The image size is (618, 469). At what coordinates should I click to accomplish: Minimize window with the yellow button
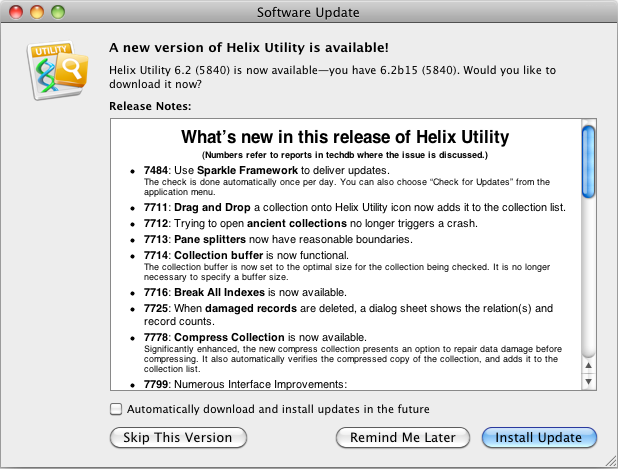coord(38,13)
